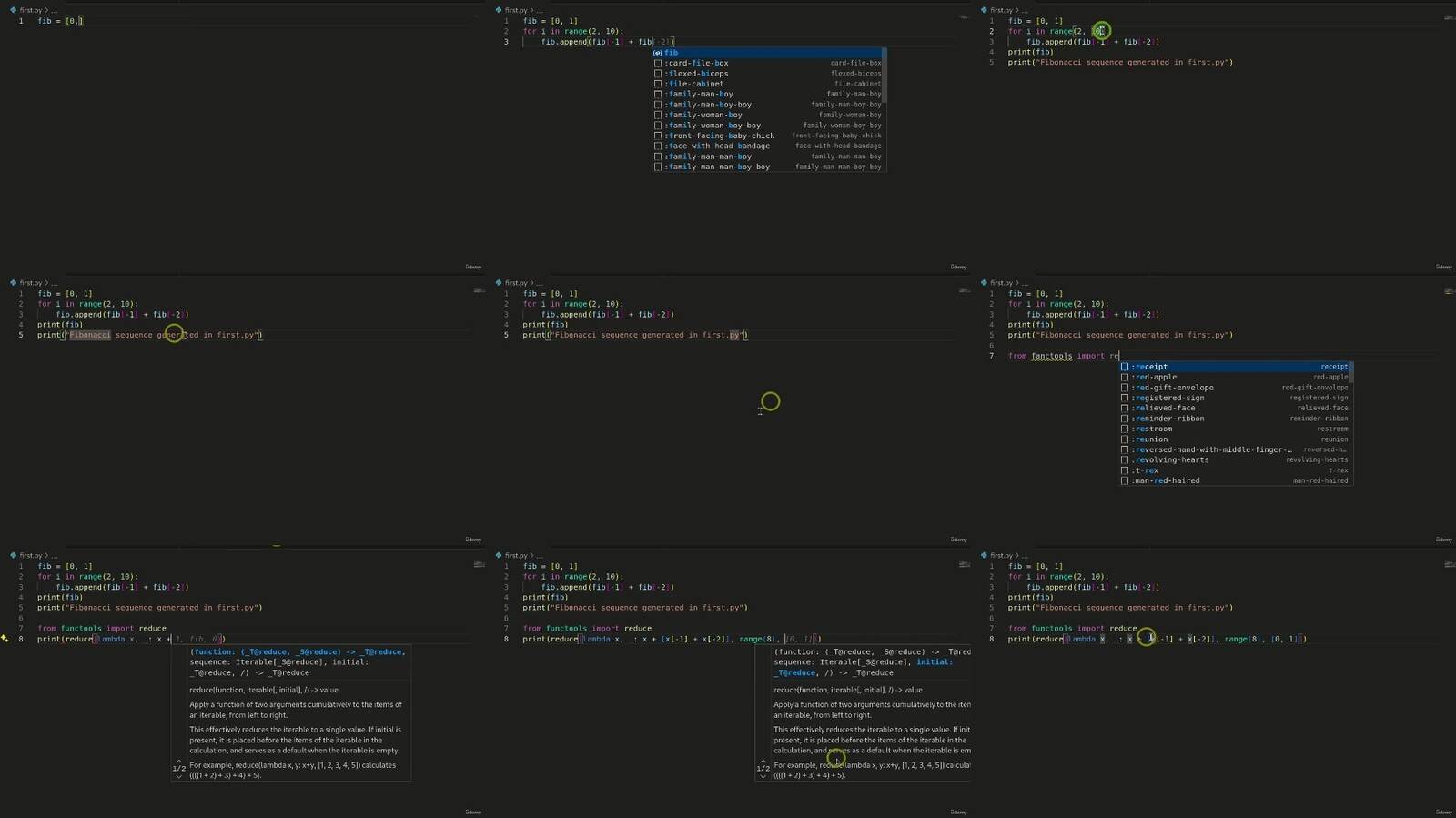Click snippet icon beside ':red-gift-envelope'

[1125, 388]
